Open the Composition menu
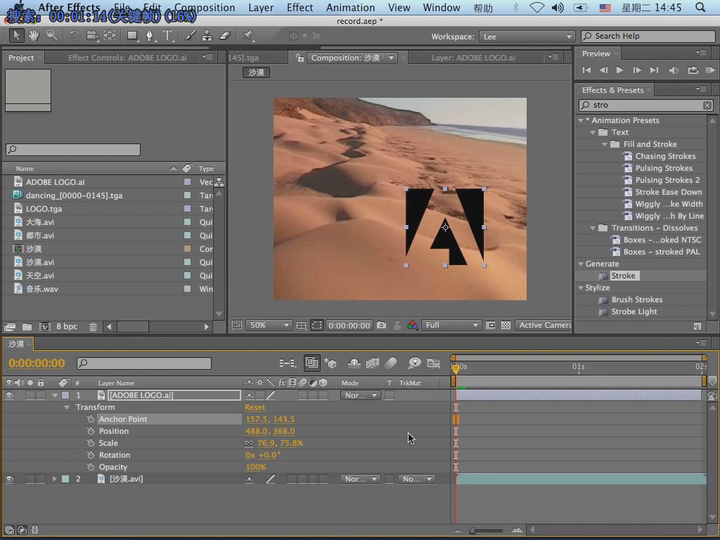Image resolution: width=720 pixels, height=540 pixels. point(204,8)
